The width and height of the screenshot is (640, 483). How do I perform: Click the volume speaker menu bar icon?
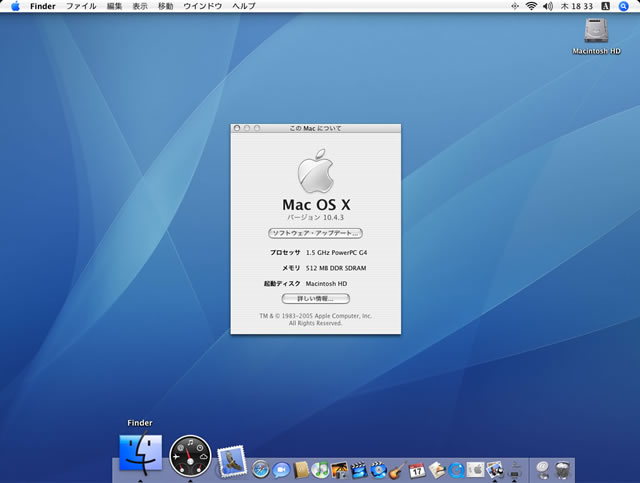point(548,6)
